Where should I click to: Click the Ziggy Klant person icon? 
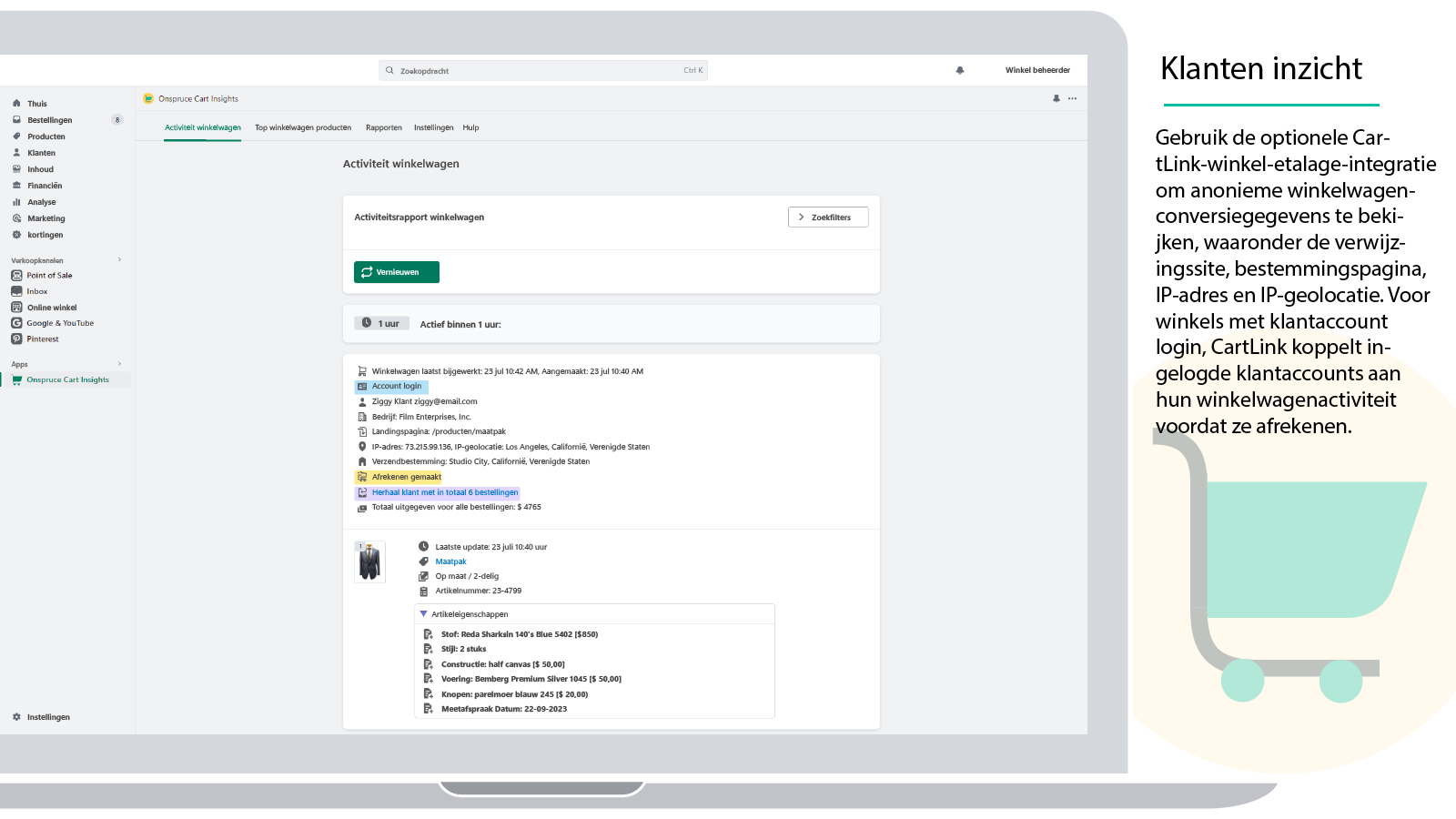pos(362,401)
